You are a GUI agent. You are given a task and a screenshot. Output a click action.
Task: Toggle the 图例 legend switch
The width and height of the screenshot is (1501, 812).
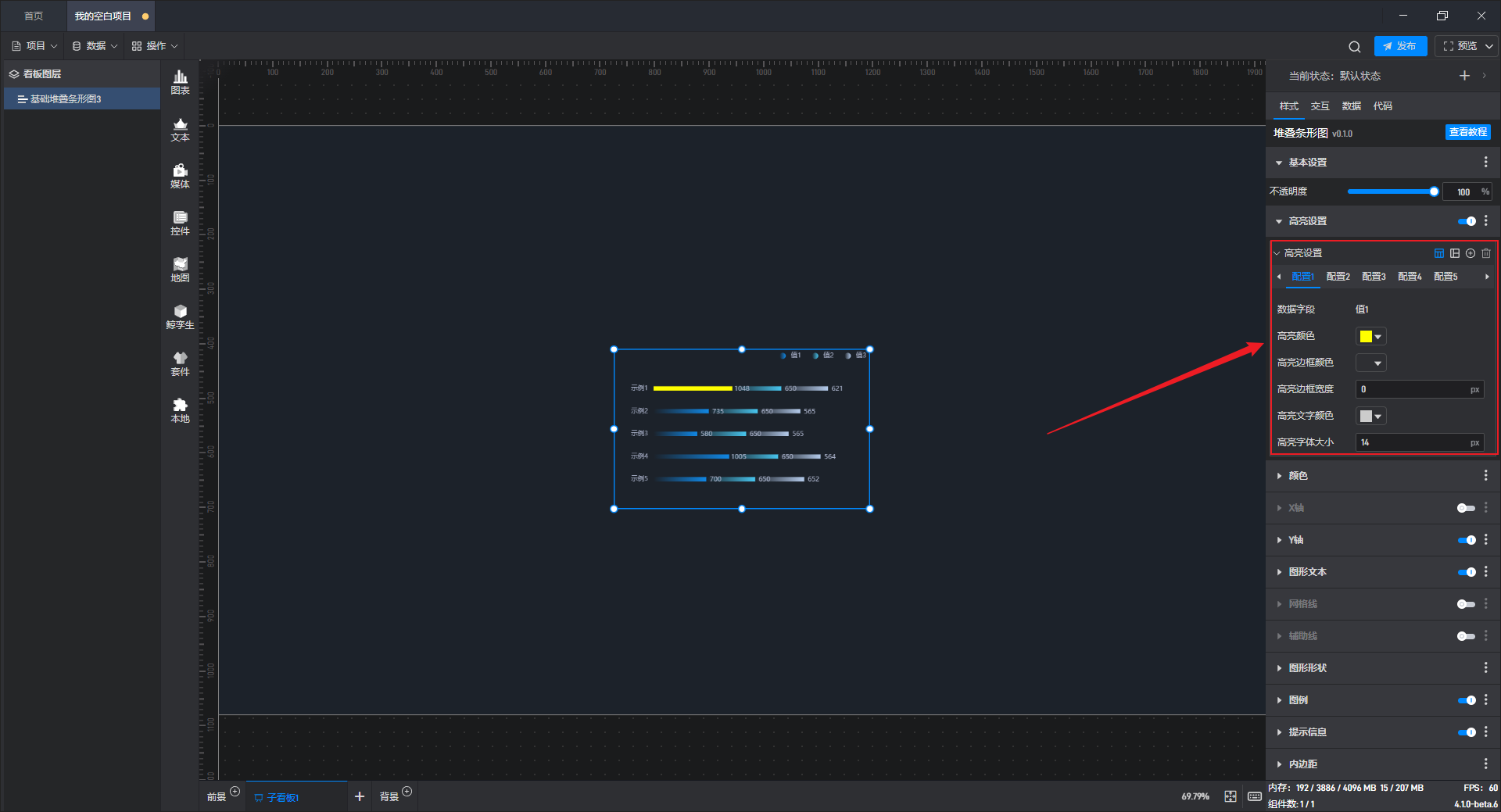[x=1467, y=700]
